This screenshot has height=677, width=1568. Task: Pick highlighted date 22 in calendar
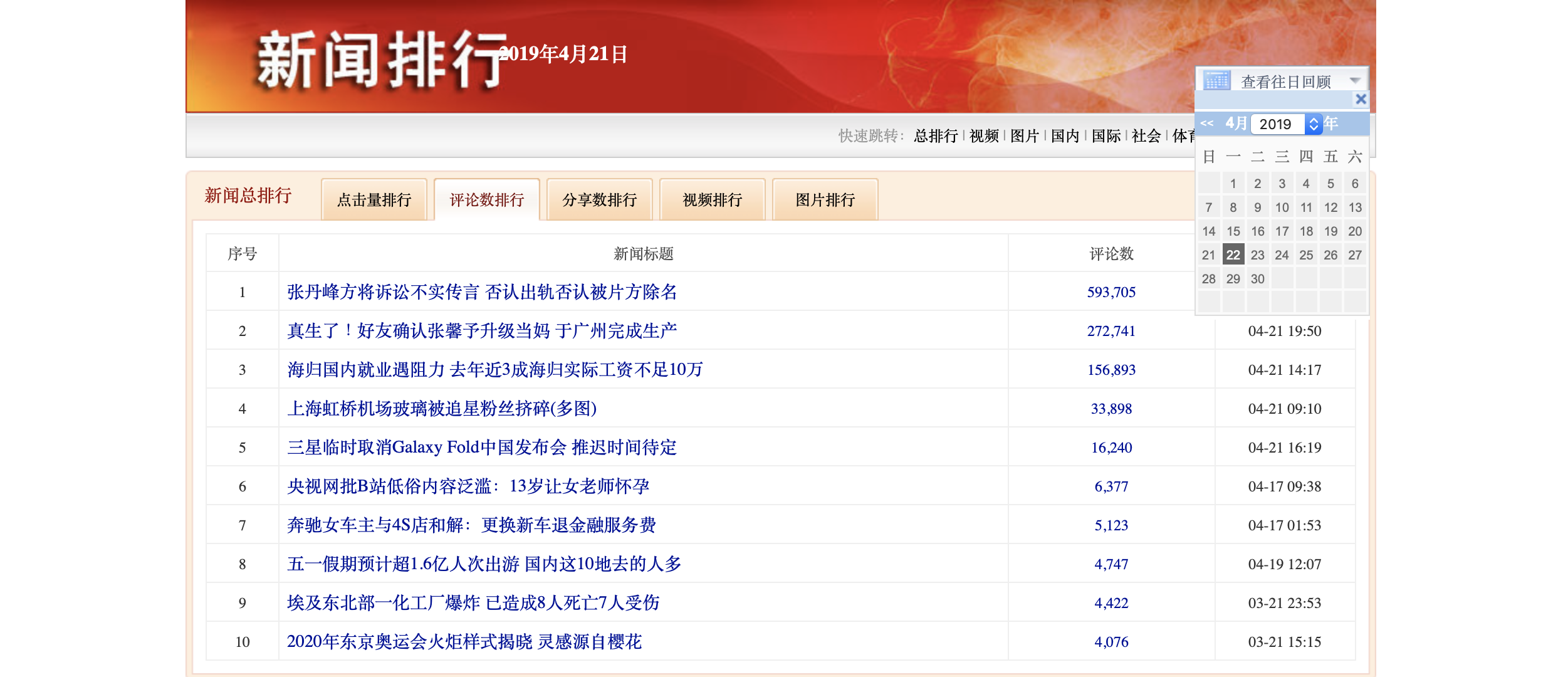coord(1233,255)
